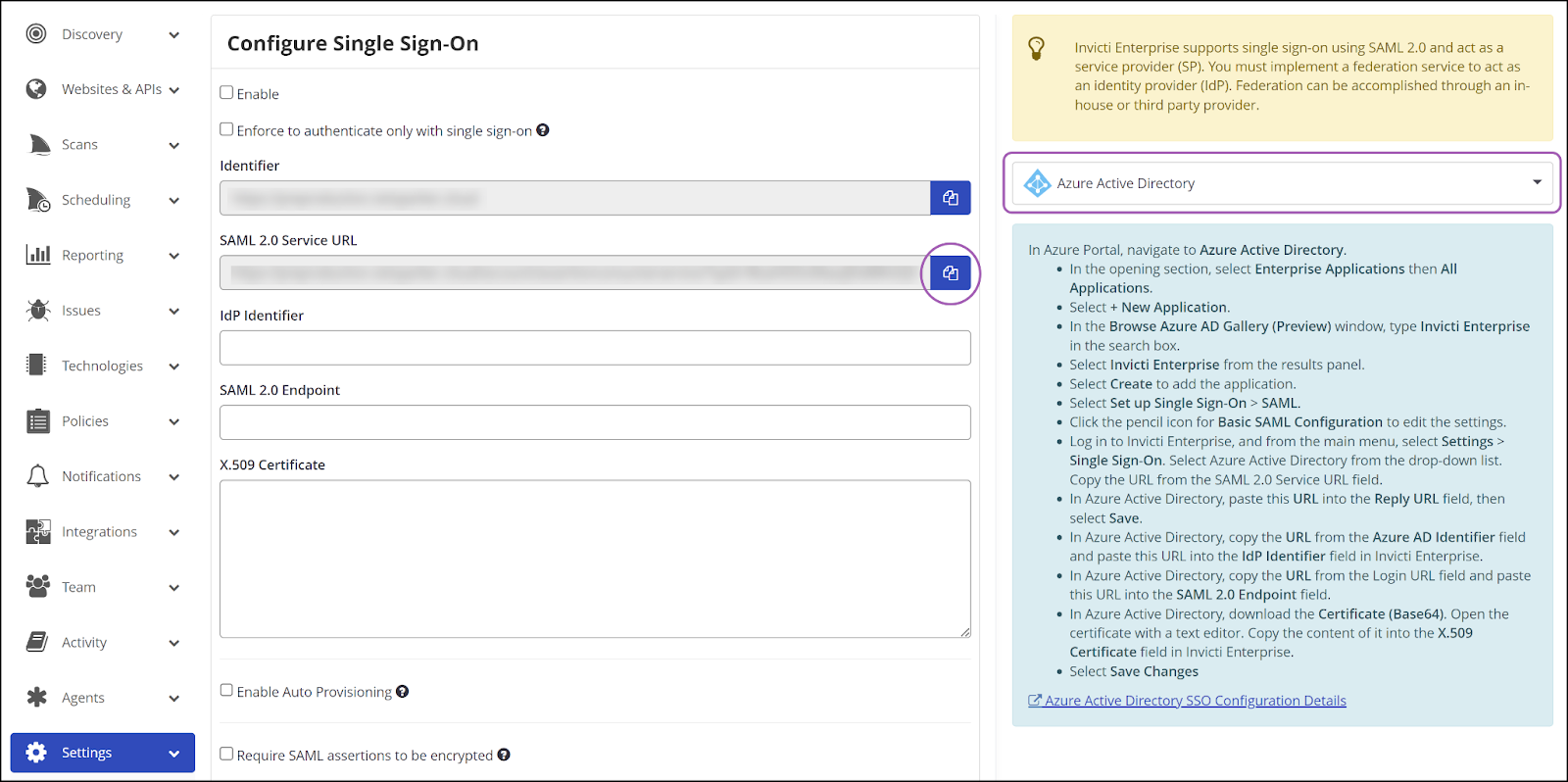1568x782 pixels.
Task: Click help icon beside Require SAML assertions
Action: 504,755
